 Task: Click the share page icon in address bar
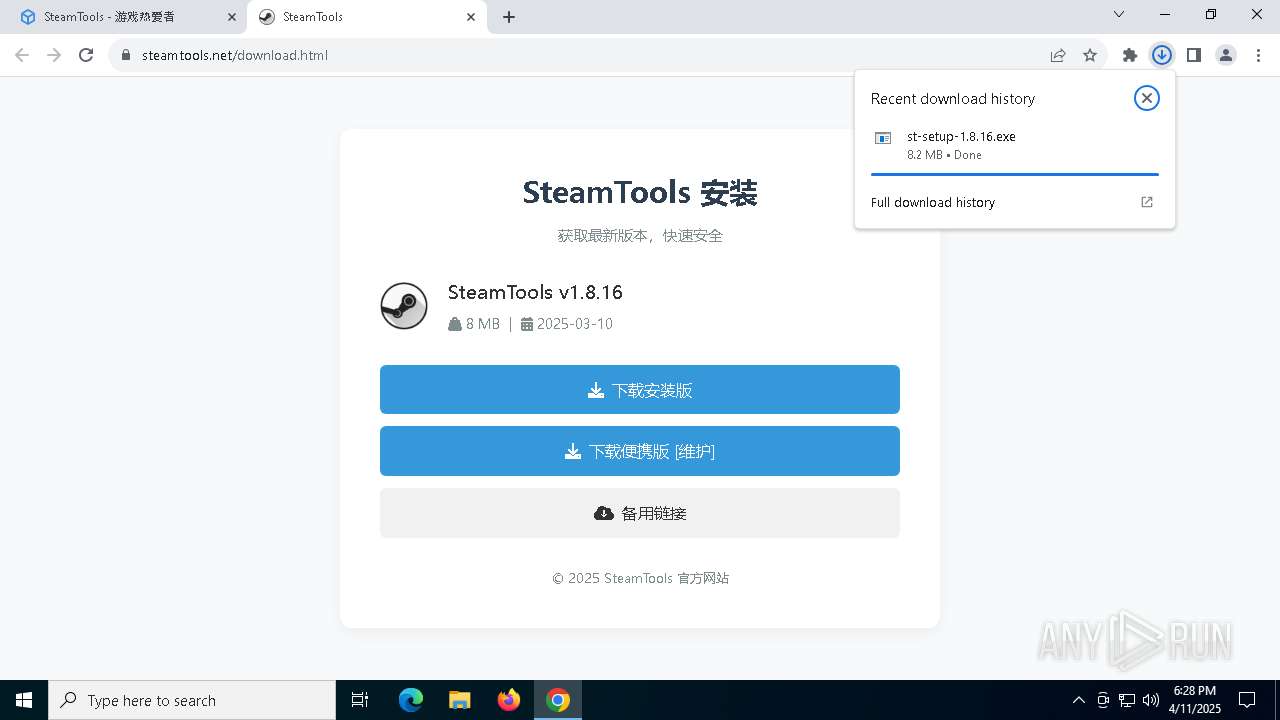(1058, 55)
